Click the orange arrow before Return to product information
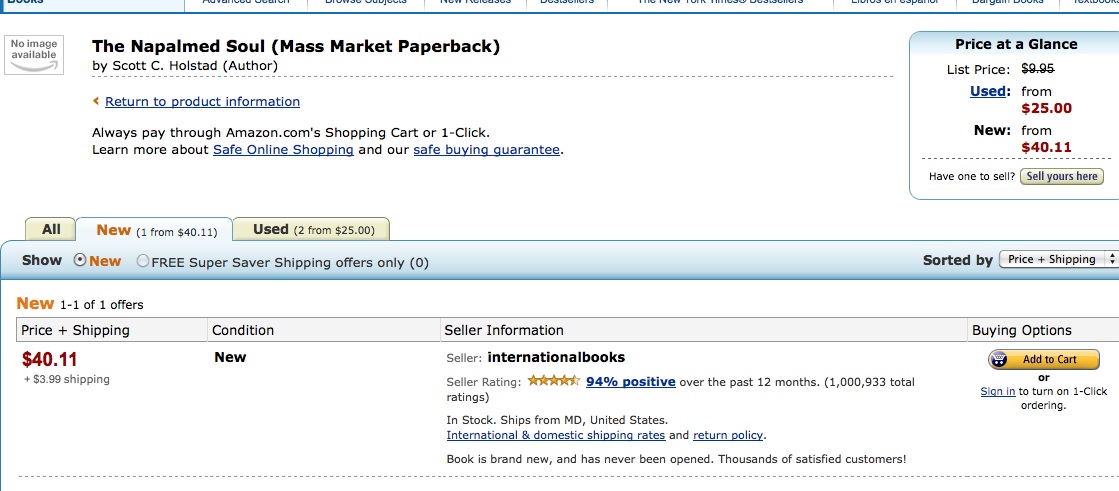1119x491 pixels. pos(96,101)
